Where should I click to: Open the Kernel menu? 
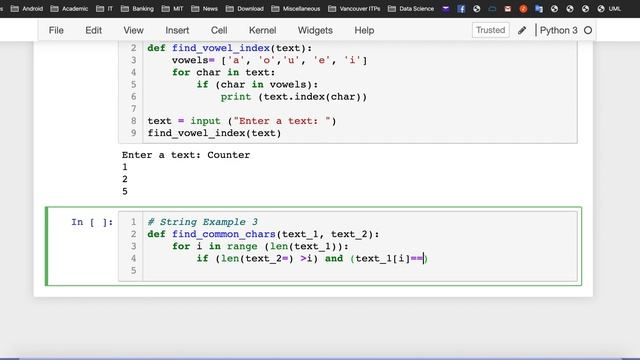tap(262, 30)
